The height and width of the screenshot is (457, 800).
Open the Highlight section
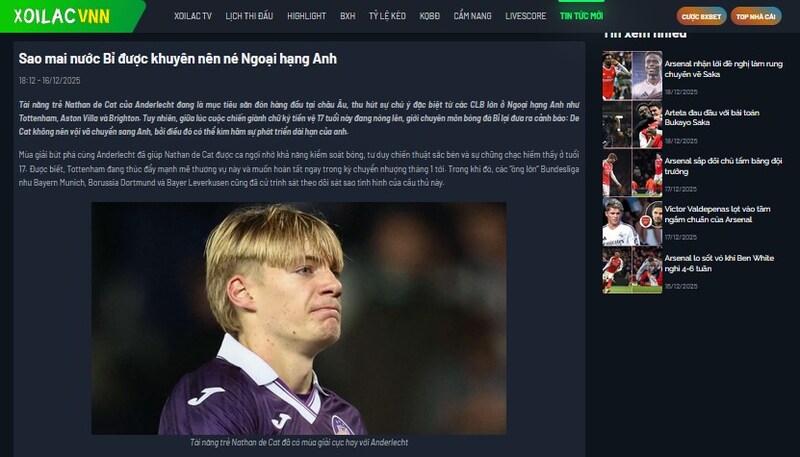click(306, 16)
